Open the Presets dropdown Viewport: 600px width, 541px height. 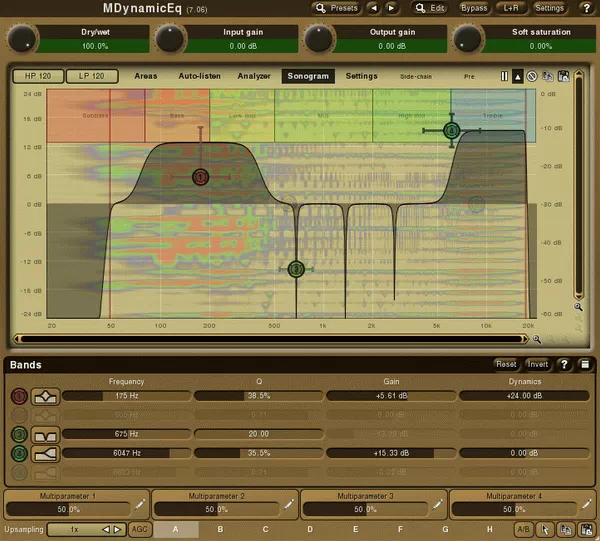tap(336, 8)
